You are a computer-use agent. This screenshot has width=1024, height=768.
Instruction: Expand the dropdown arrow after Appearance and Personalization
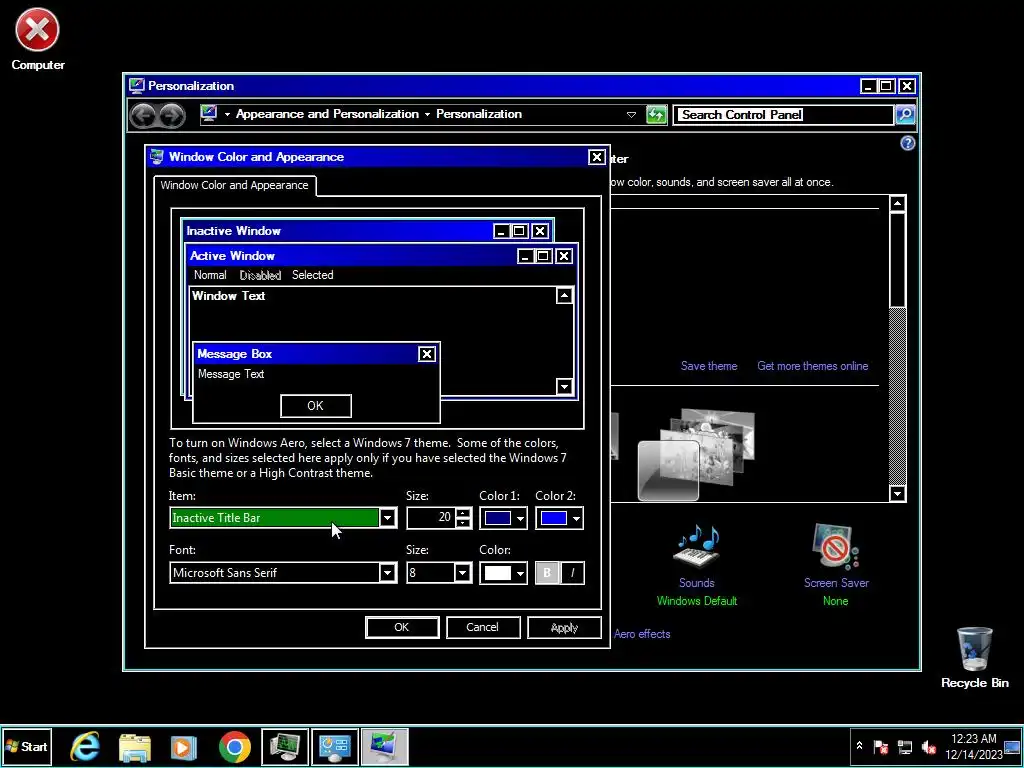(427, 115)
